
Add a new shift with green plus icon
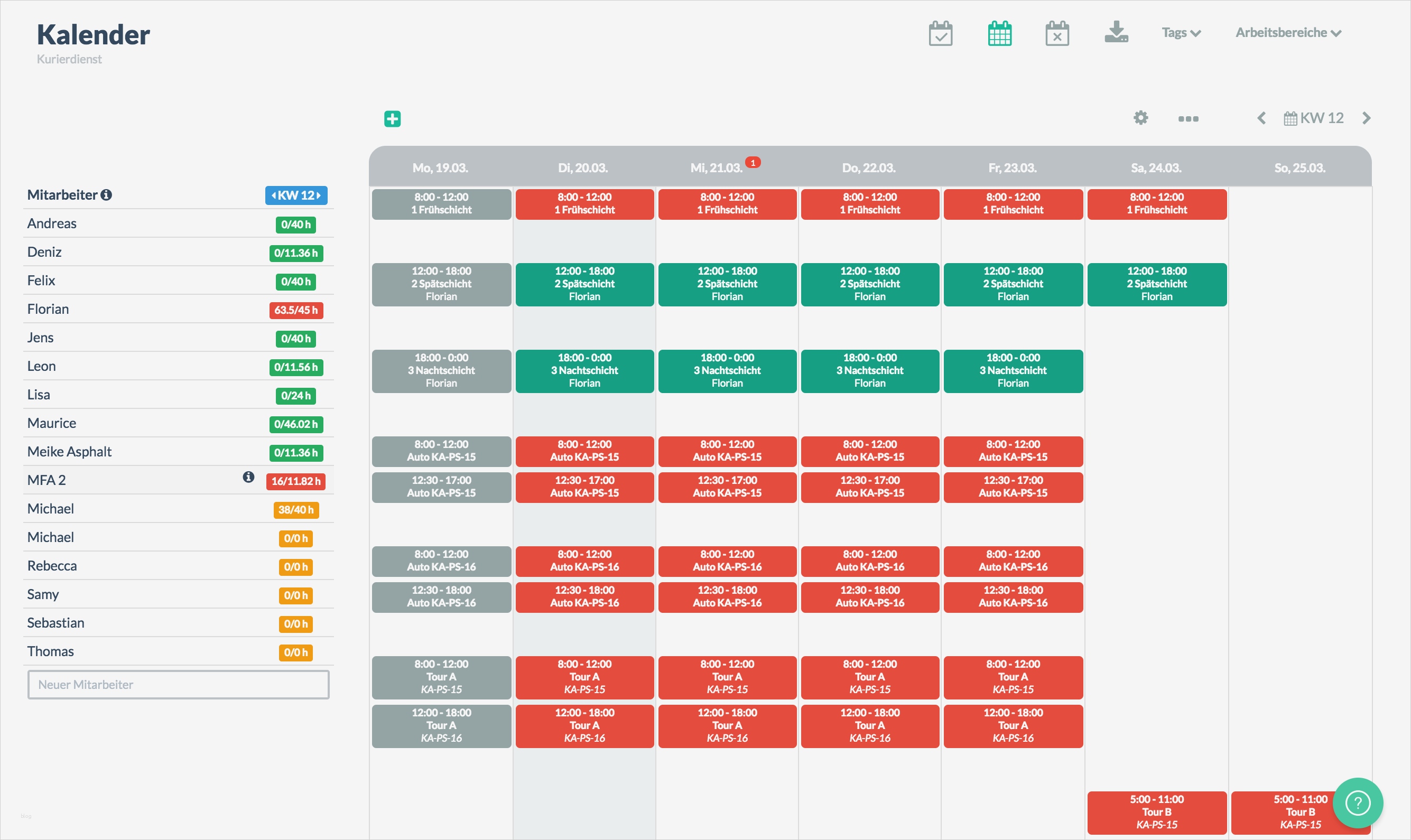point(392,119)
